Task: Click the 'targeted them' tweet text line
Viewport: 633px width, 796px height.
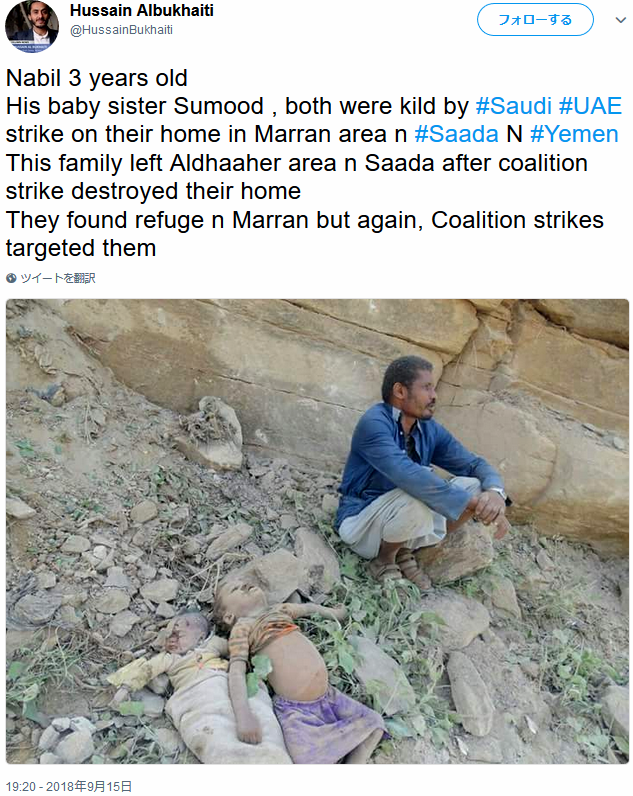Action: tap(81, 248)
